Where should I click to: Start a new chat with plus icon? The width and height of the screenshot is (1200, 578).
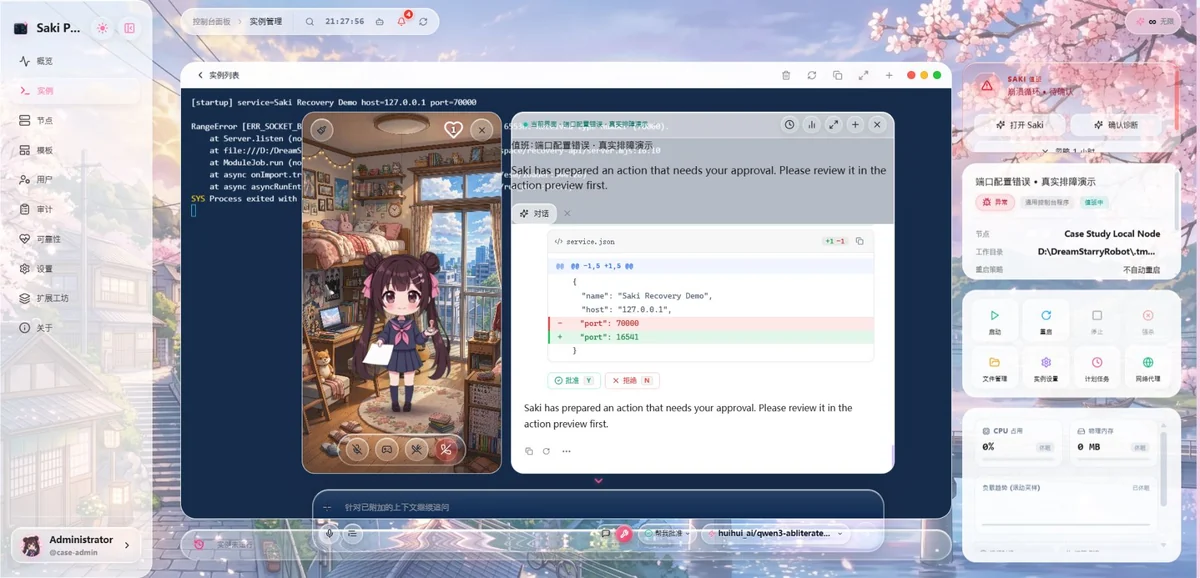click(x=855, y=125)
